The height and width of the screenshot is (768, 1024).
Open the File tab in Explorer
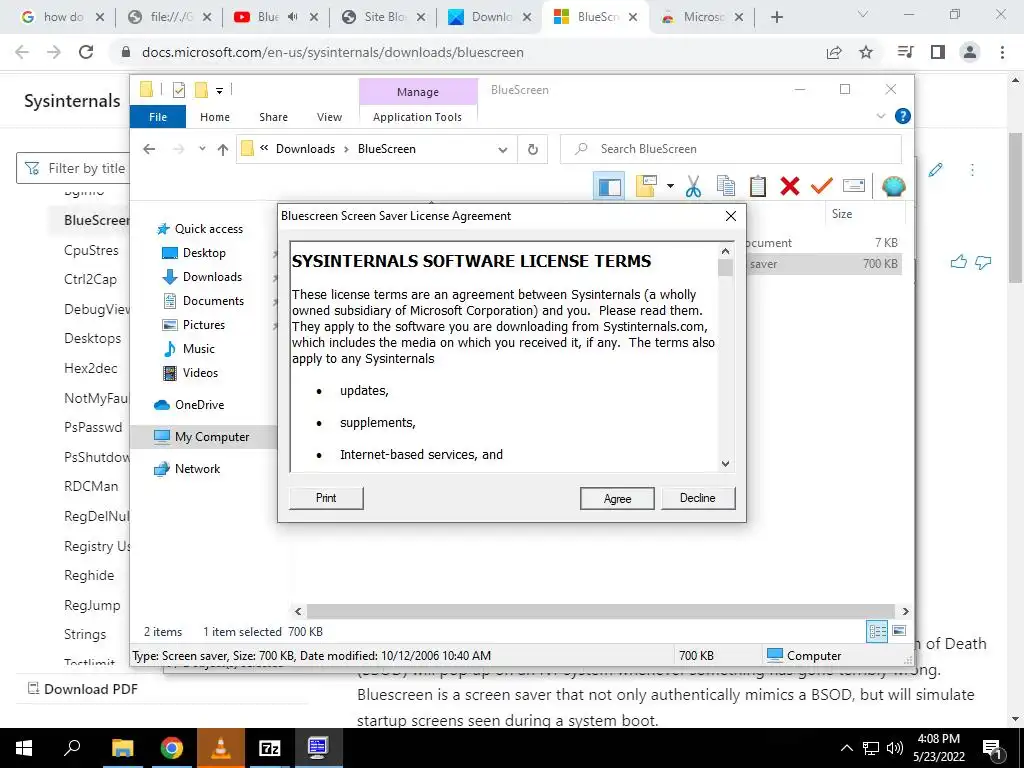tap(158, 117)
